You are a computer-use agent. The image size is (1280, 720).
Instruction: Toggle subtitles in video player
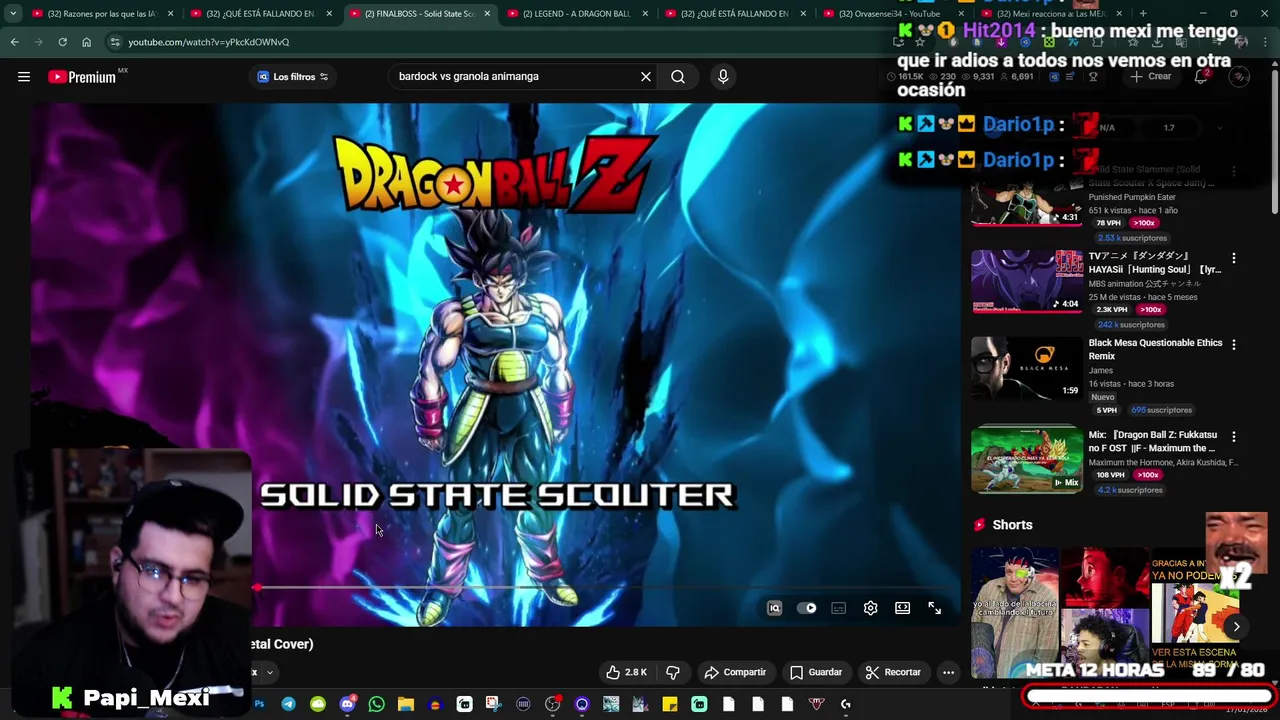click(x=838, y=608)
